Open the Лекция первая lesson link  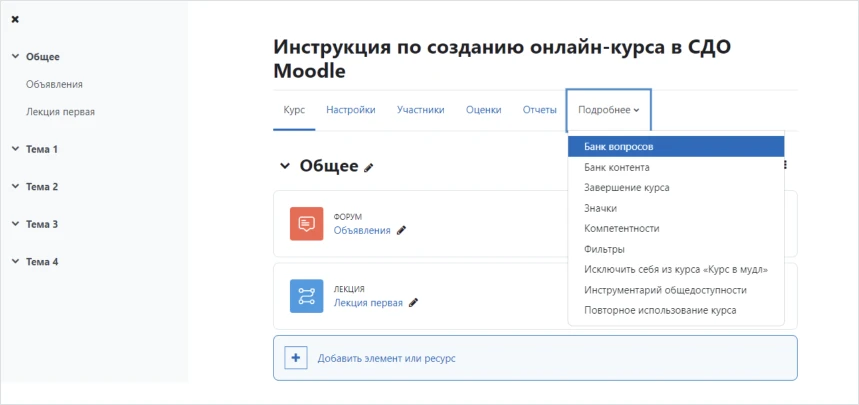[x=368, y=303]
